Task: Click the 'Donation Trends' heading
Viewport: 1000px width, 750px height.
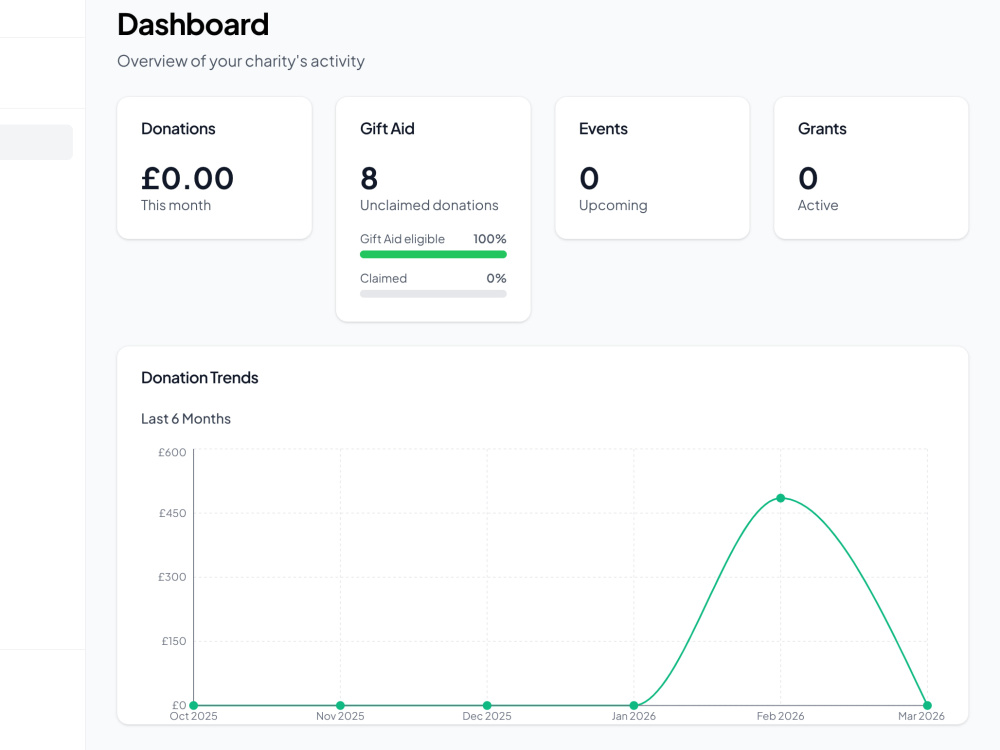Action: click(200, 378)
